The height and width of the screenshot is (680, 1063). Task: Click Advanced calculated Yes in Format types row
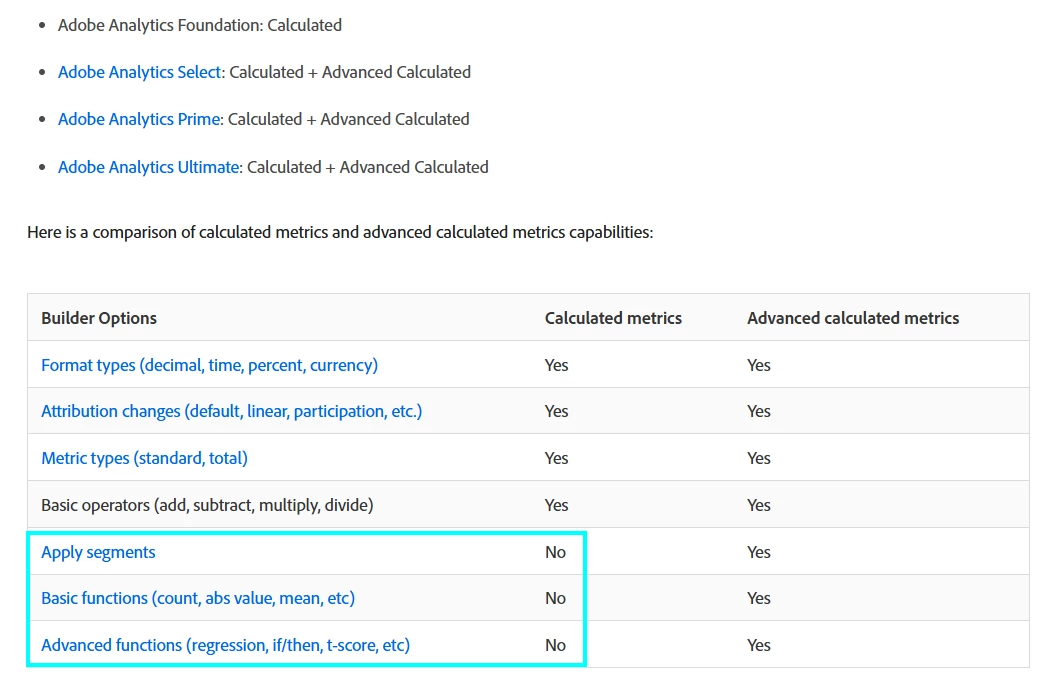(759, 365)
